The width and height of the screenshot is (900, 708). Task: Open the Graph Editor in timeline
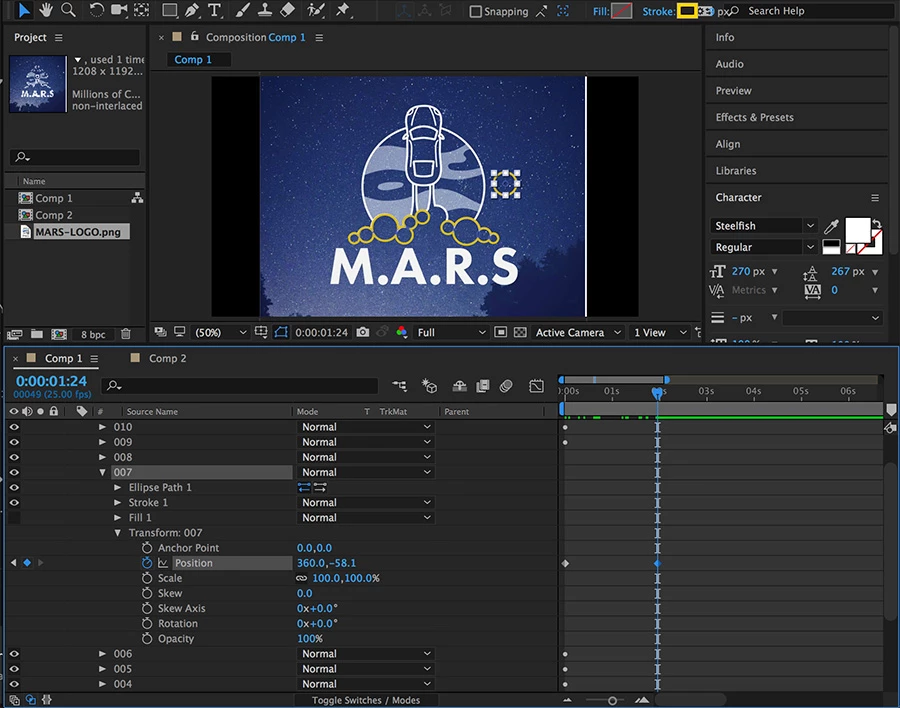(536, 386)
